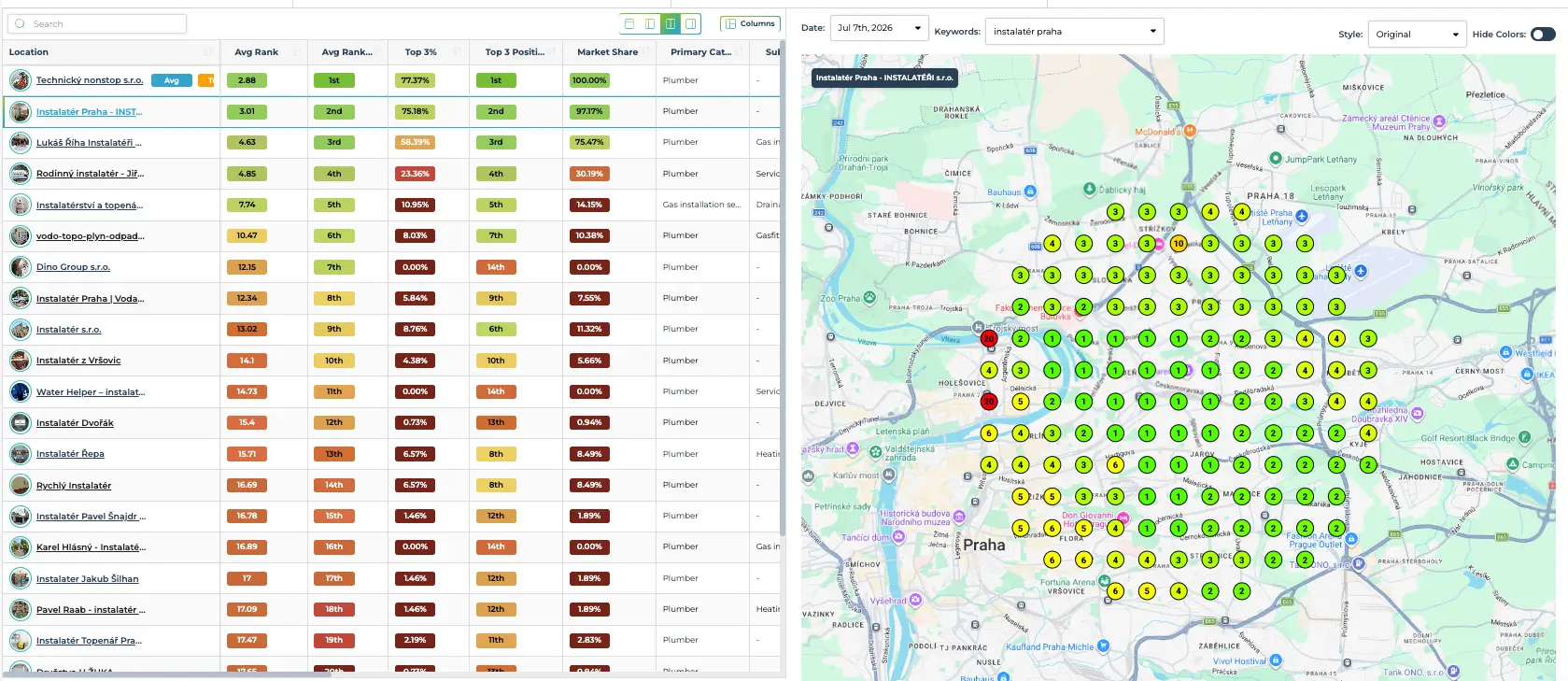Click the Zámecký areál Ctěnice museum icon
The width and height of the screenshot is (1568, 681).
pyautogui.click(x=1439, y=121)
